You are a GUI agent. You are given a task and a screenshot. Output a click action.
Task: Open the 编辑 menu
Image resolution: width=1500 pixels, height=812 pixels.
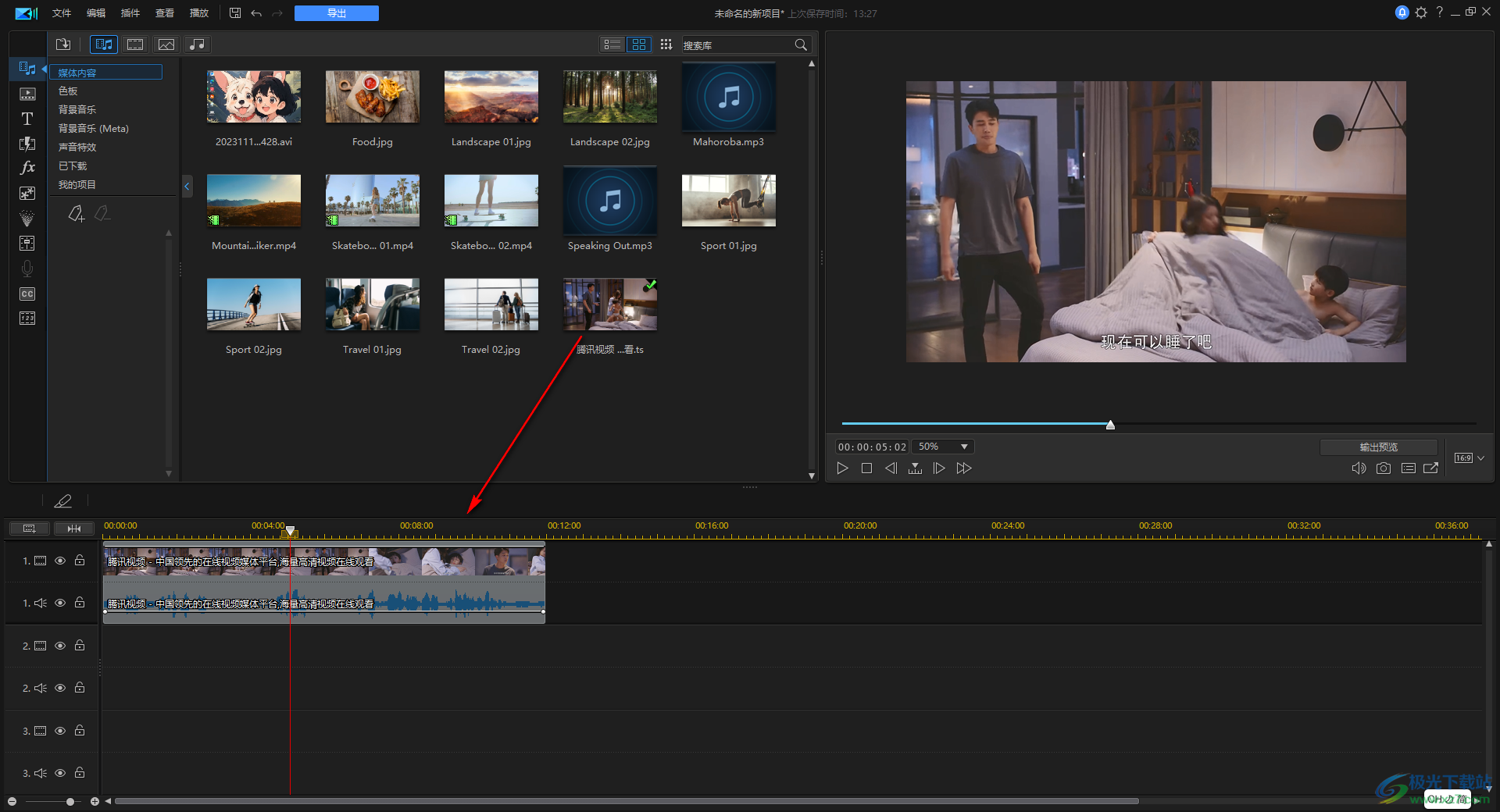pos(96,13)
